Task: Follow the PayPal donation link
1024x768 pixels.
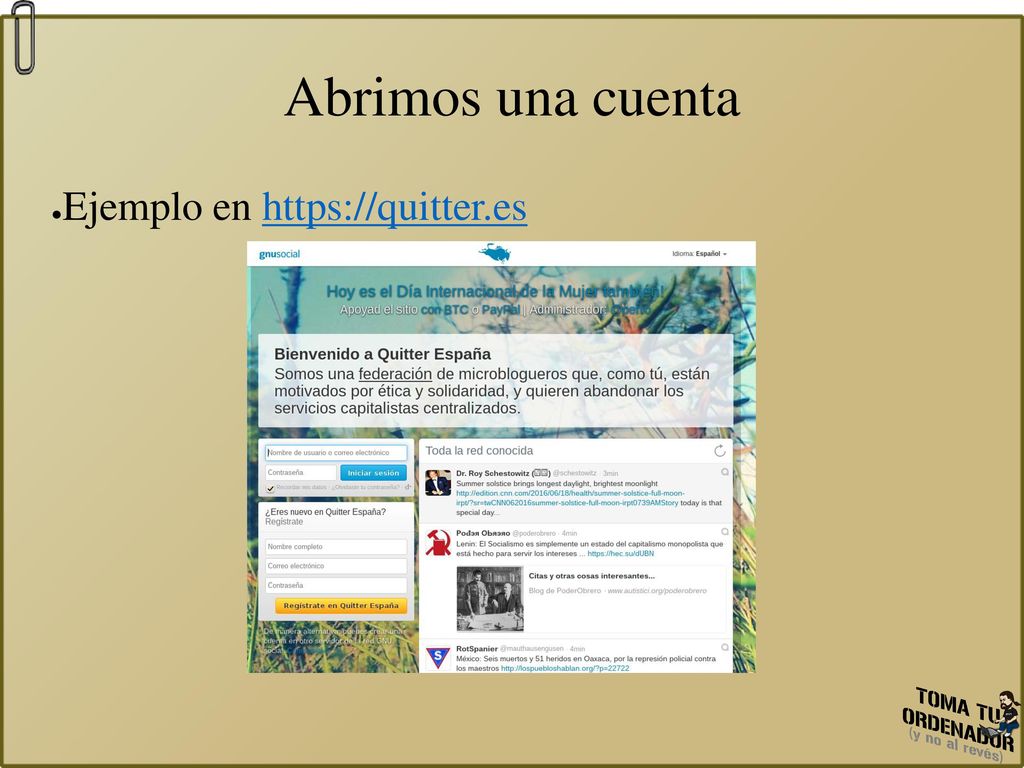Action: (501, 310)
